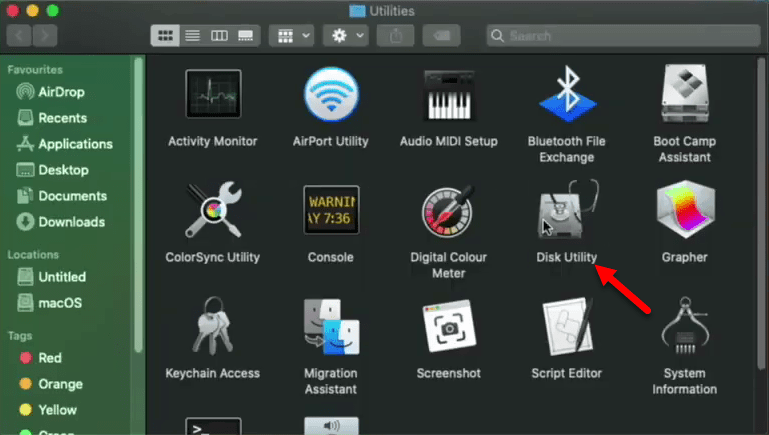
Task: Open Recents in the sidebar
Action: point(51,118)
